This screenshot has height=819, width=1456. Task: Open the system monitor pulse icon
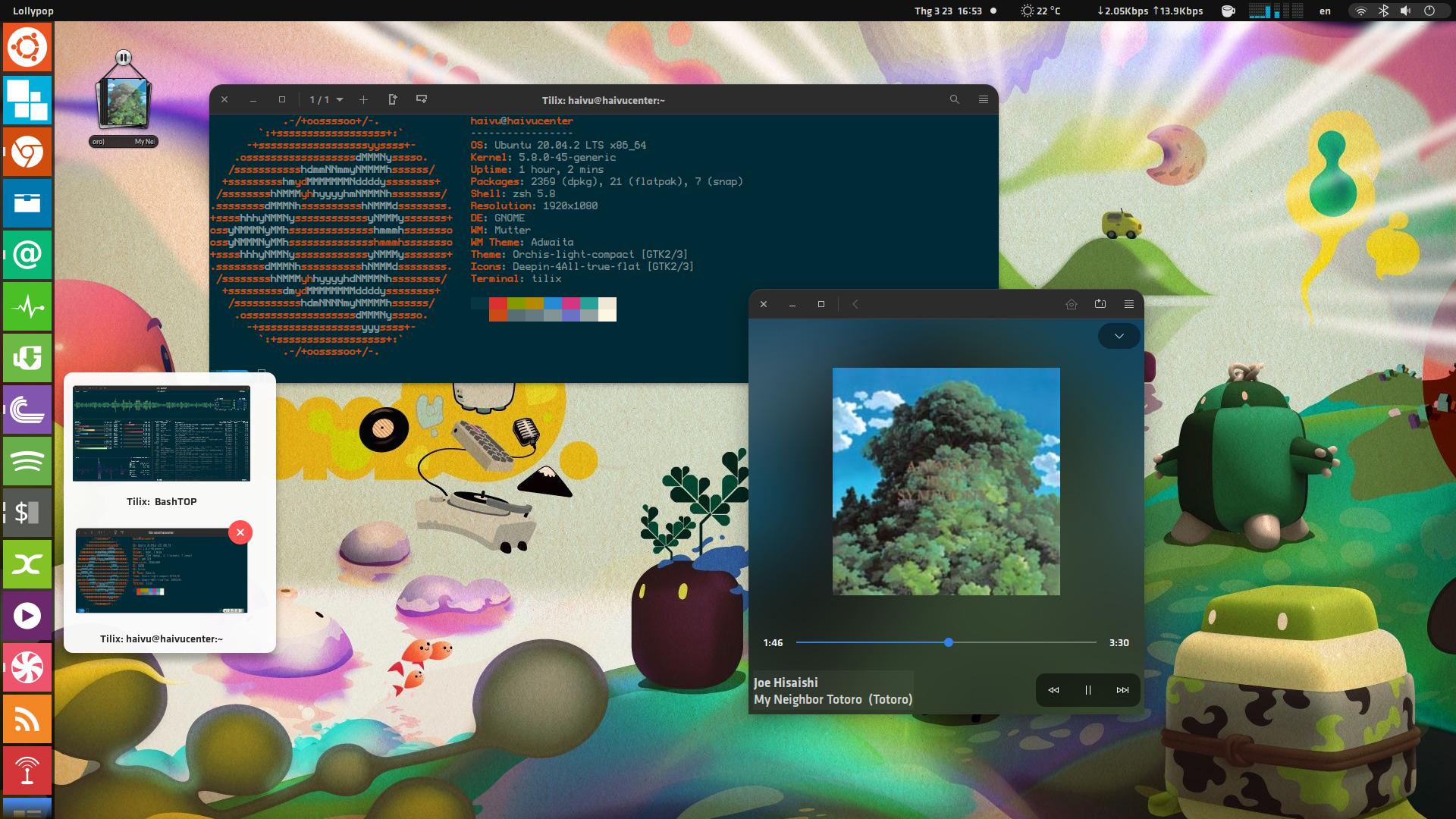pos(27,306)
